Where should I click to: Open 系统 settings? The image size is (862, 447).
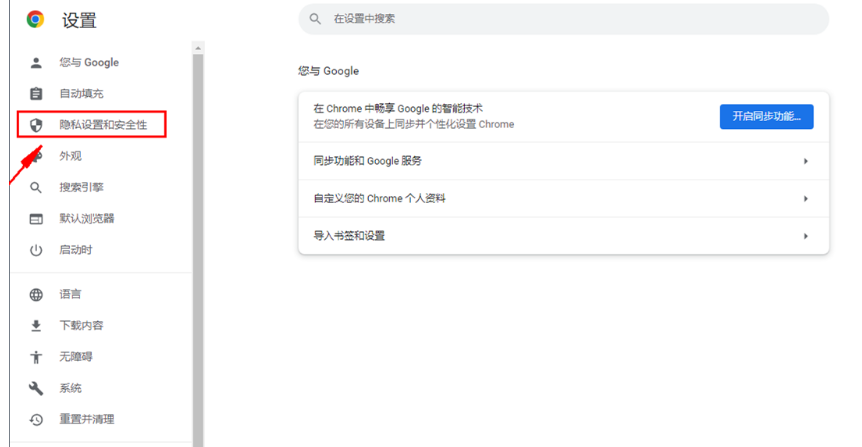pyautogui.click(x=70, y=388)
